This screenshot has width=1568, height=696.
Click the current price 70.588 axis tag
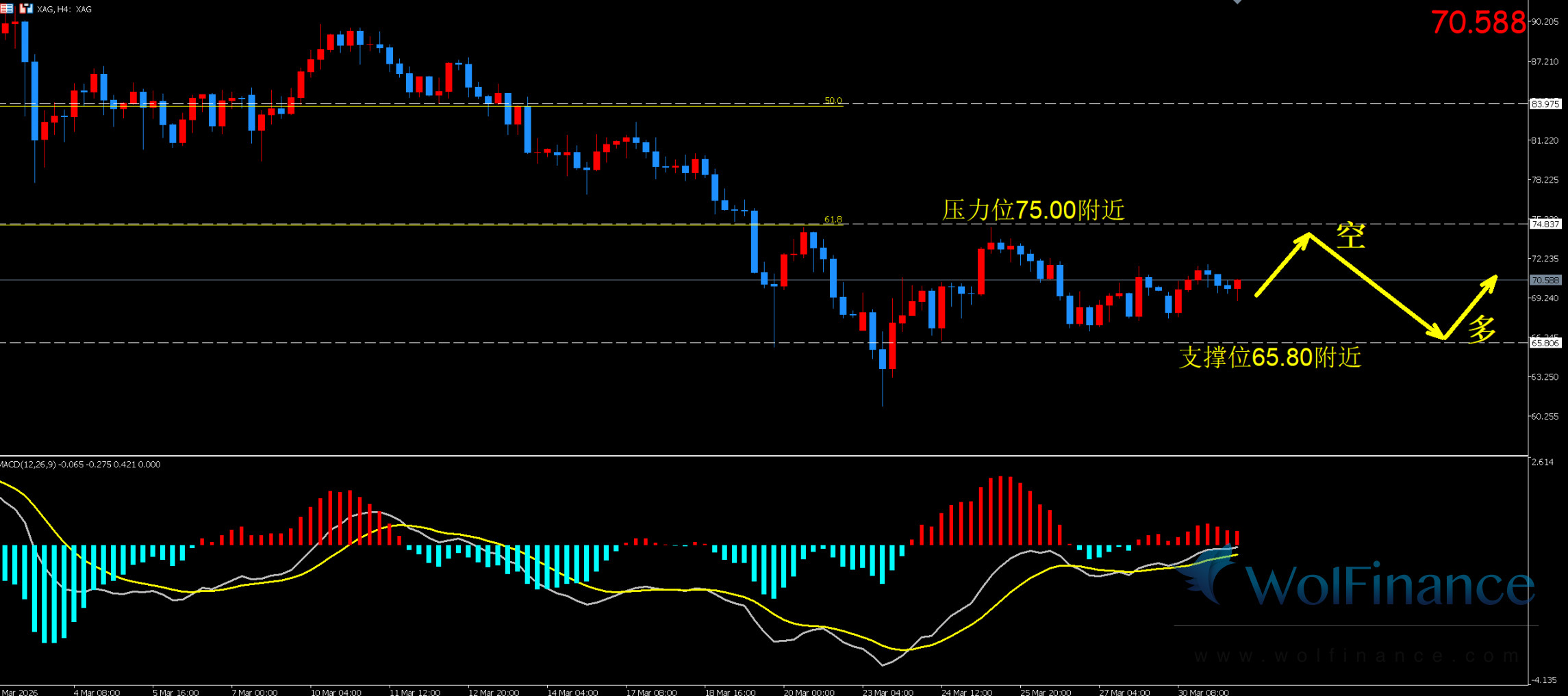pyautogui.click(x=1545, y=280)
